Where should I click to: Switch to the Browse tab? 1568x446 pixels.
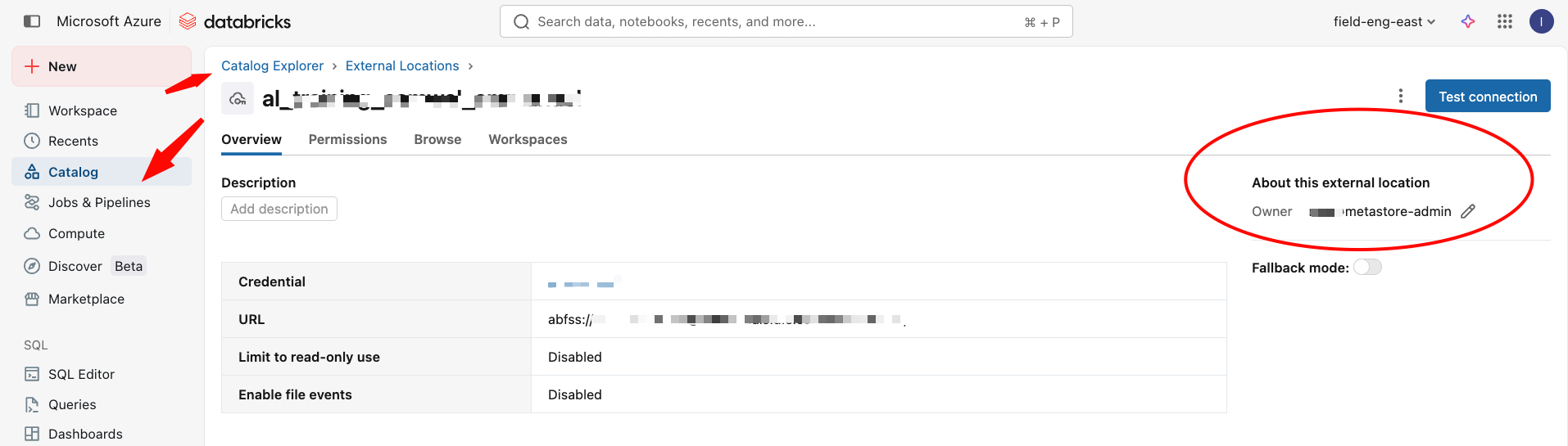pos(437,139)
